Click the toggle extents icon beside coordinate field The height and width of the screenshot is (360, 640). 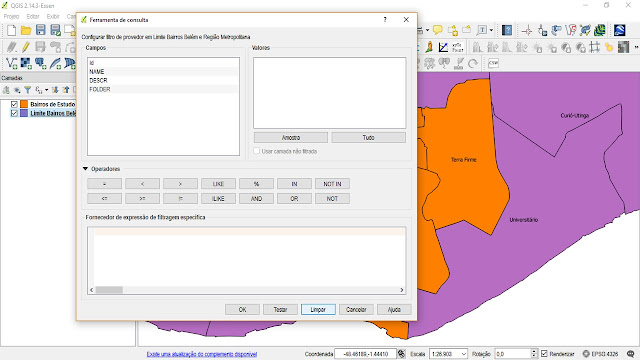pos(402,353)
